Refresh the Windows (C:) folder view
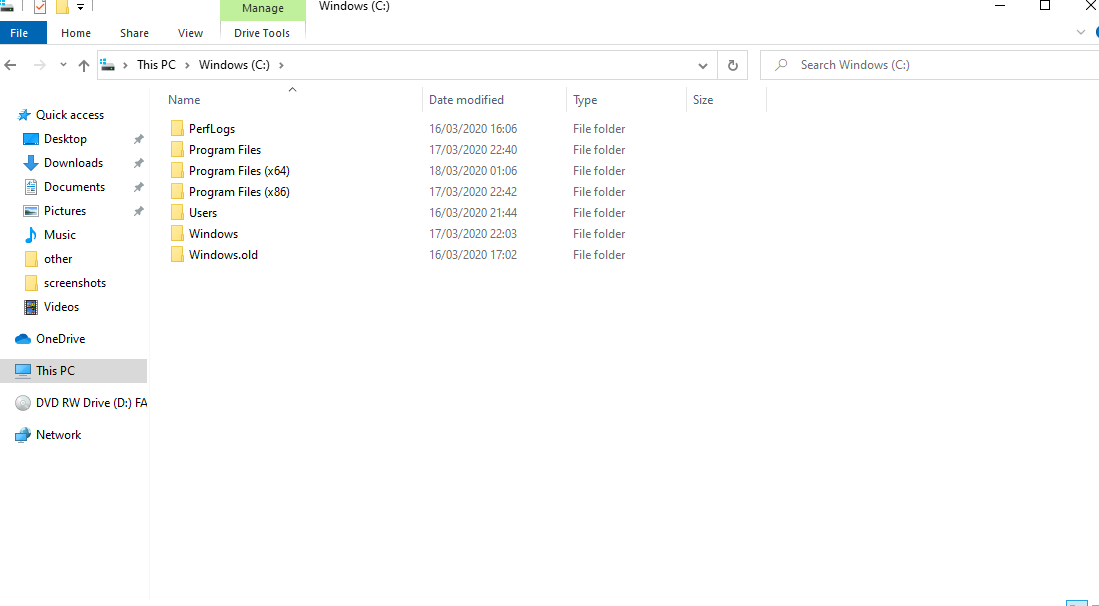 732,65
